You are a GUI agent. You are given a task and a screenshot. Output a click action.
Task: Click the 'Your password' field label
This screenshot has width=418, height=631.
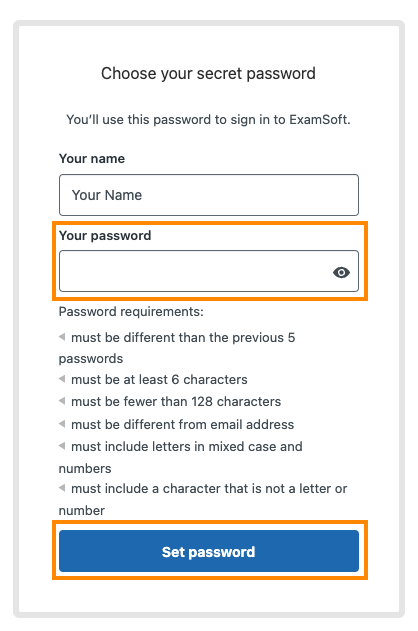pyautogui.click(x=105, y=235)
